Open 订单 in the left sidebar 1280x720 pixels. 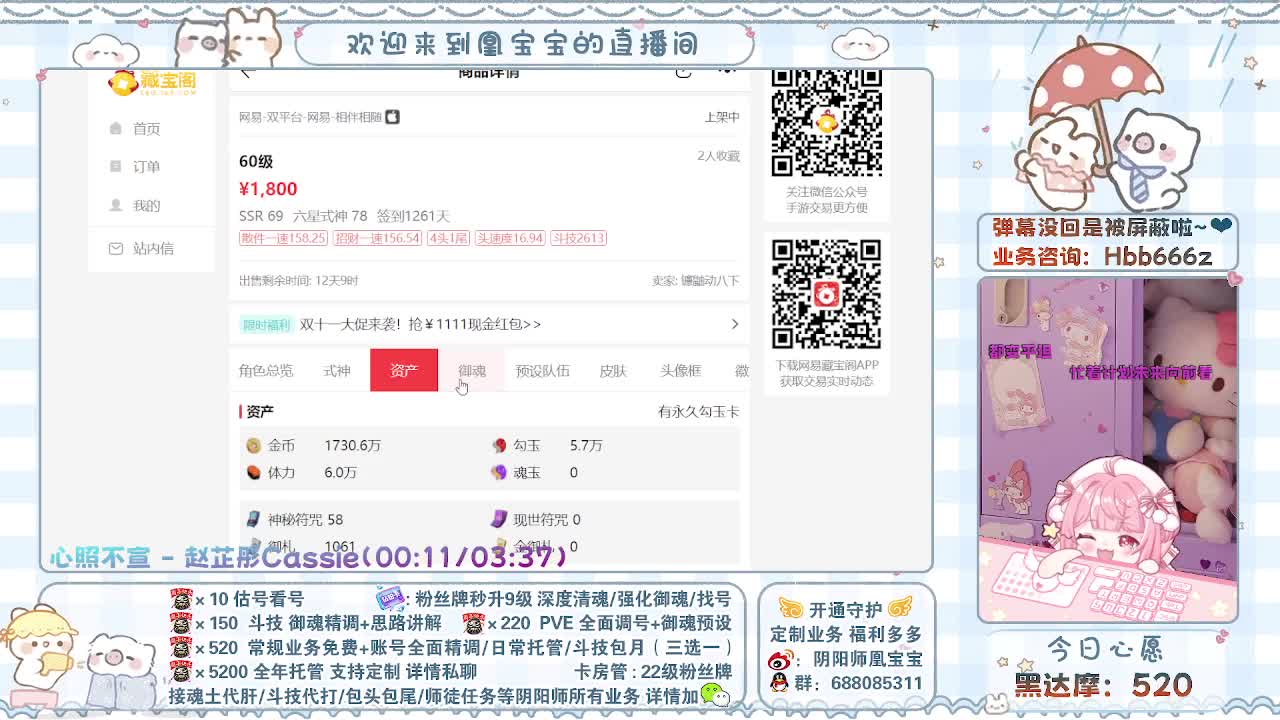(146, 166)
